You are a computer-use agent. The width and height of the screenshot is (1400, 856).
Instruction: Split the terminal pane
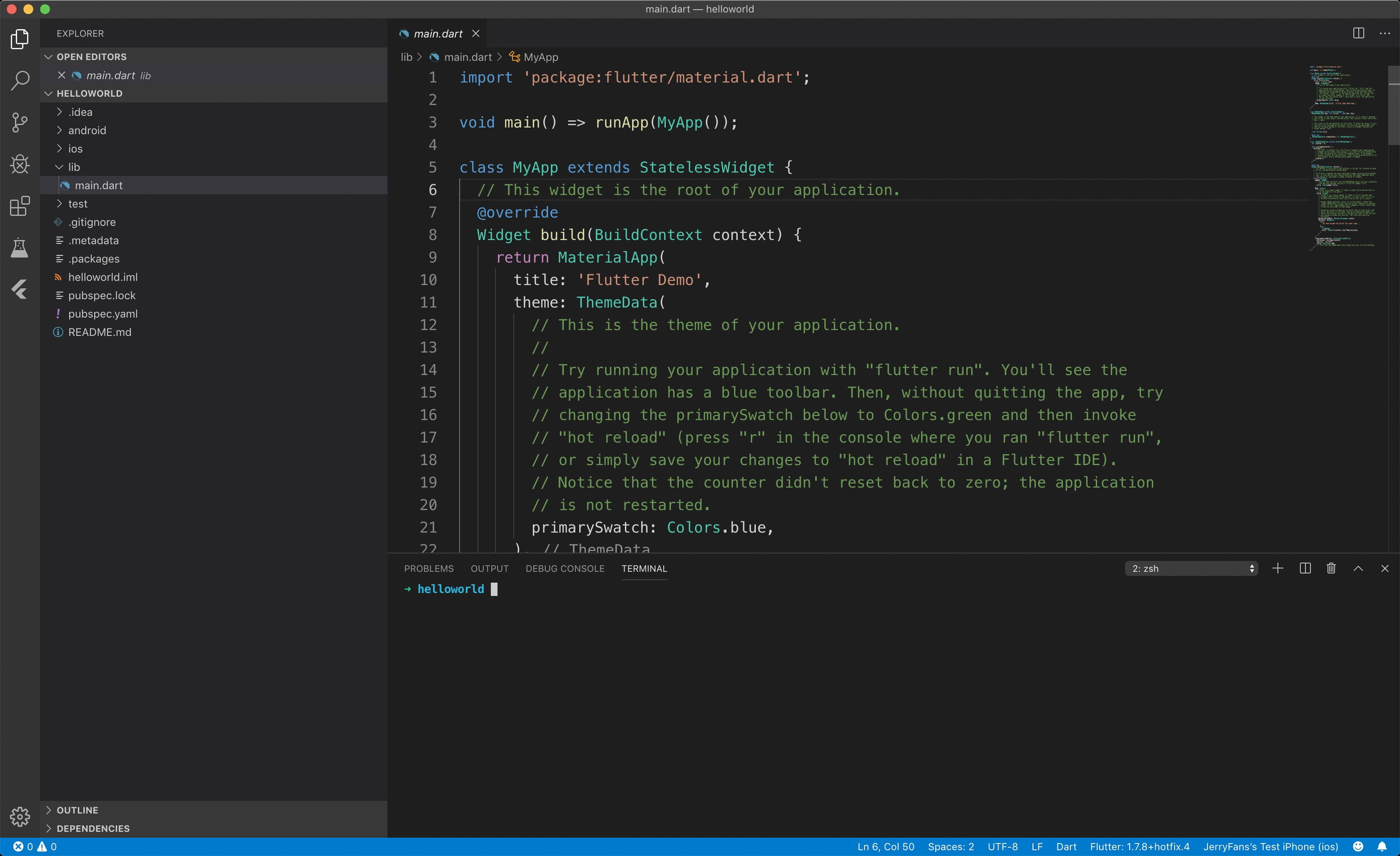1305,569
